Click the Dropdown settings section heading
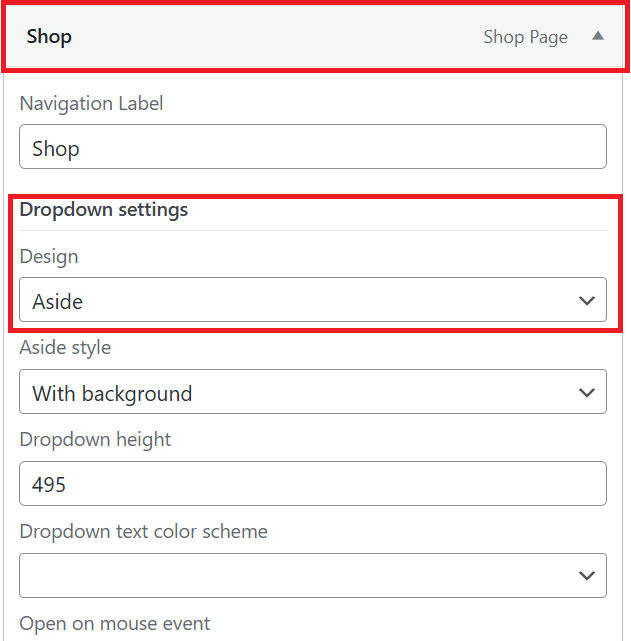 click(104, 210)
